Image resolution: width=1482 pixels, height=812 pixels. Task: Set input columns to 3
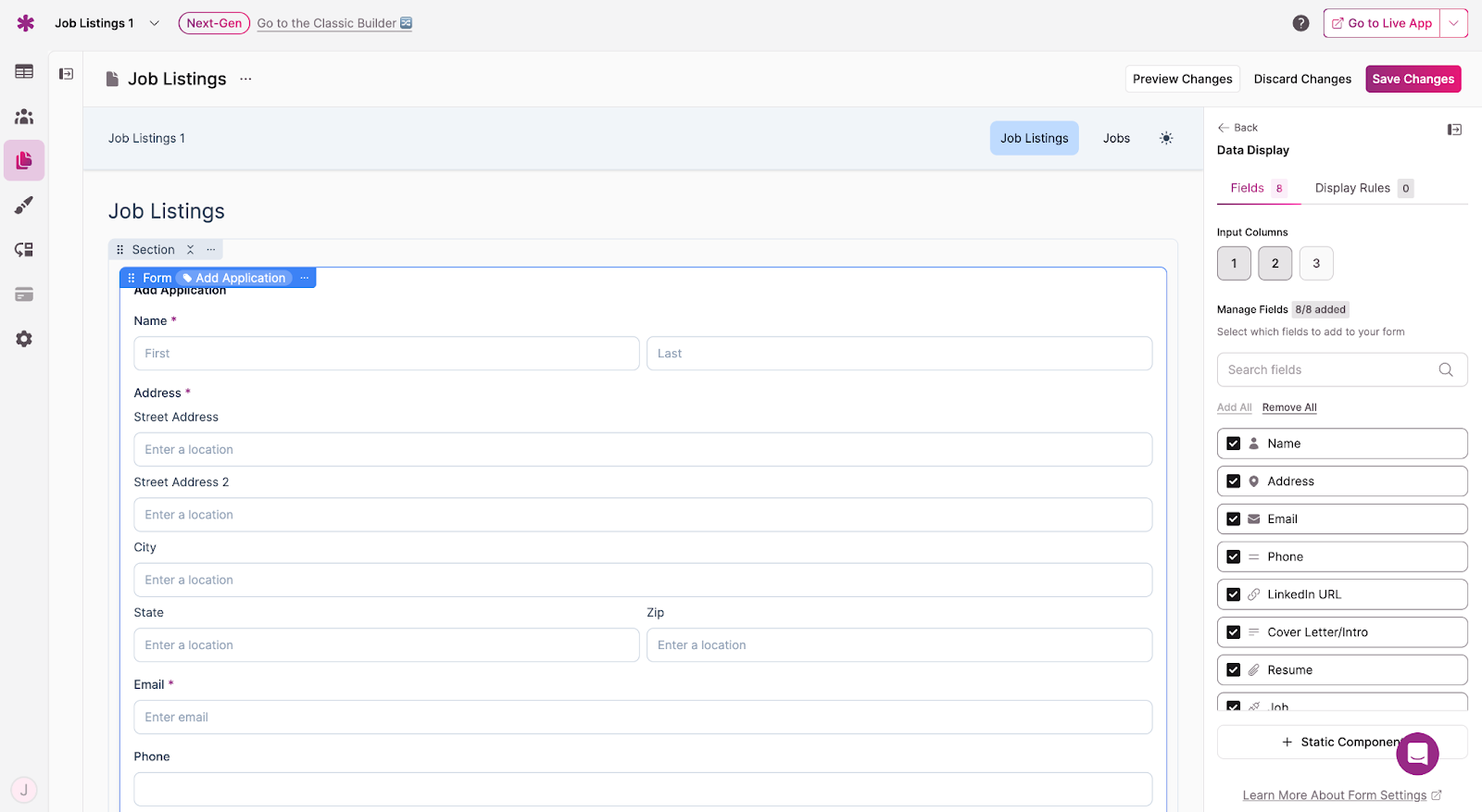point(1315,263)
